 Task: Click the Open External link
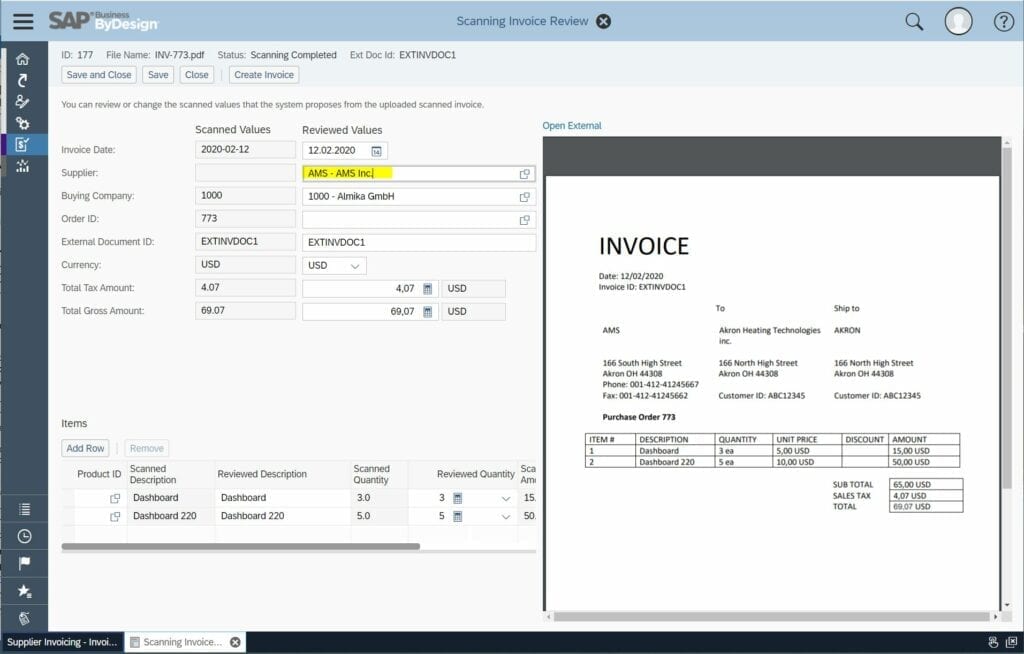tap(571, 125)
